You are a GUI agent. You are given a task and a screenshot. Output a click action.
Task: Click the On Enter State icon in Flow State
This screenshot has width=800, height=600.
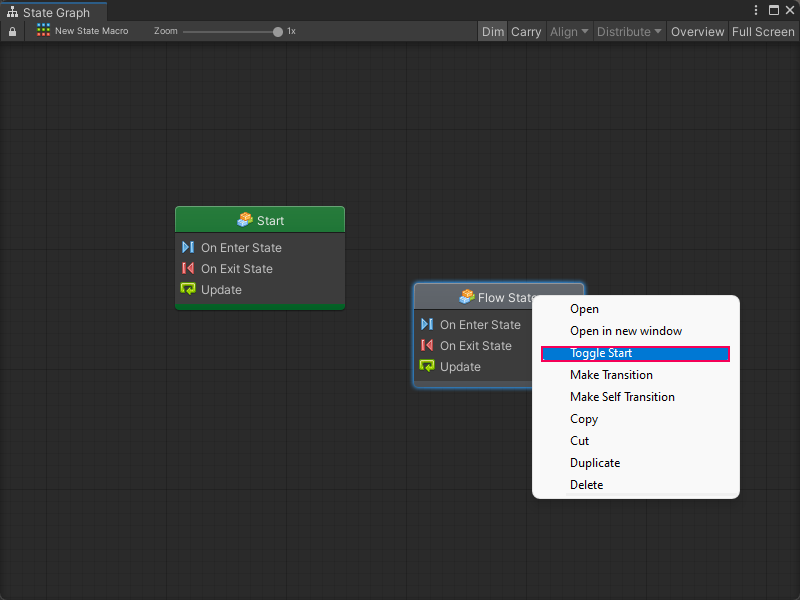[427, 324]
